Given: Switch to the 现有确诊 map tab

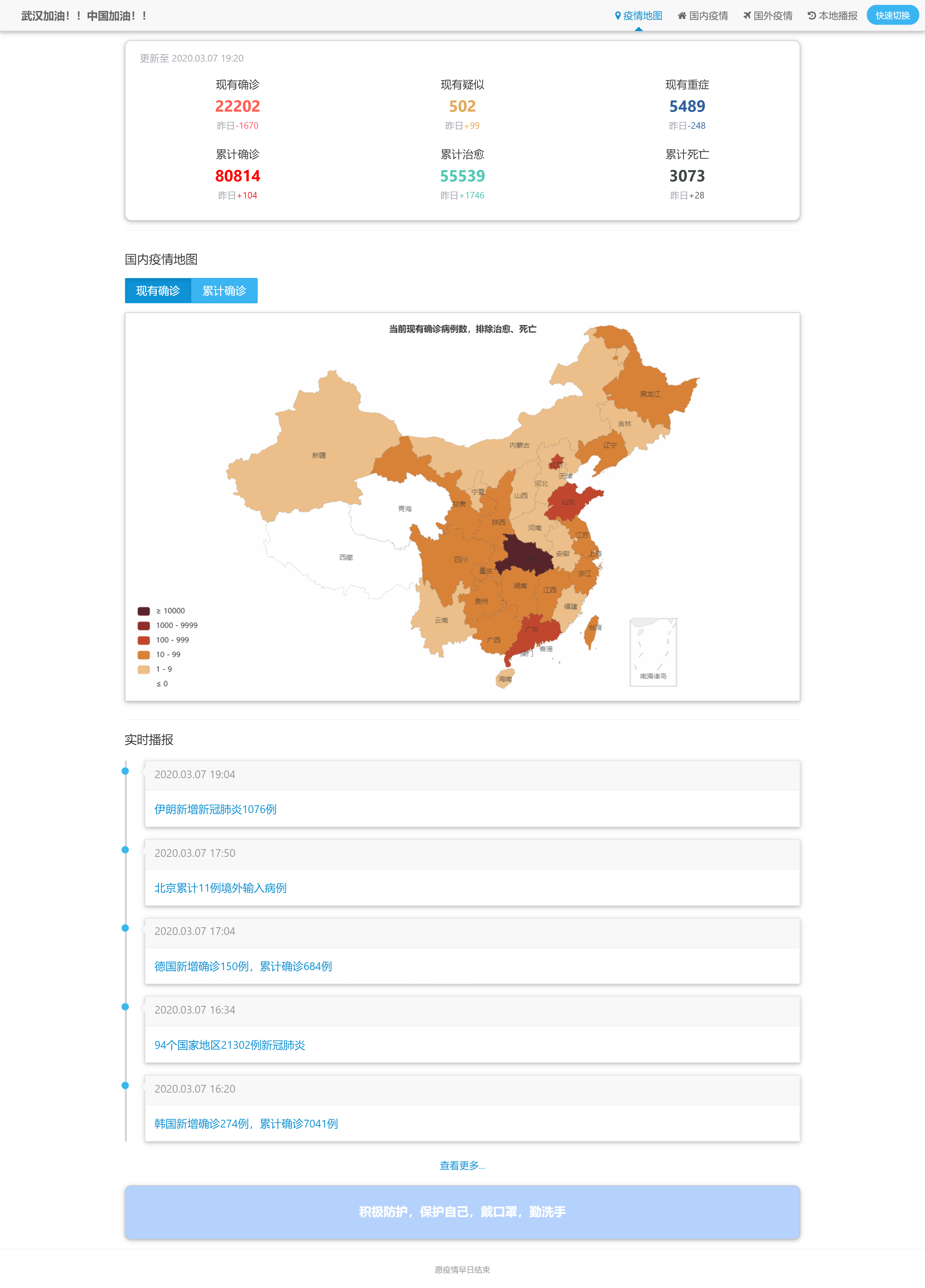Looking at the screenshot, I should [158, 291].
